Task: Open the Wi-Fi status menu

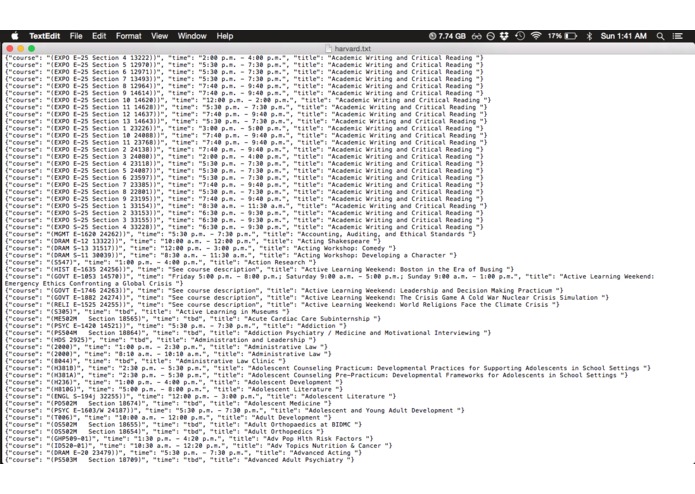Action: tap(536, 36)
